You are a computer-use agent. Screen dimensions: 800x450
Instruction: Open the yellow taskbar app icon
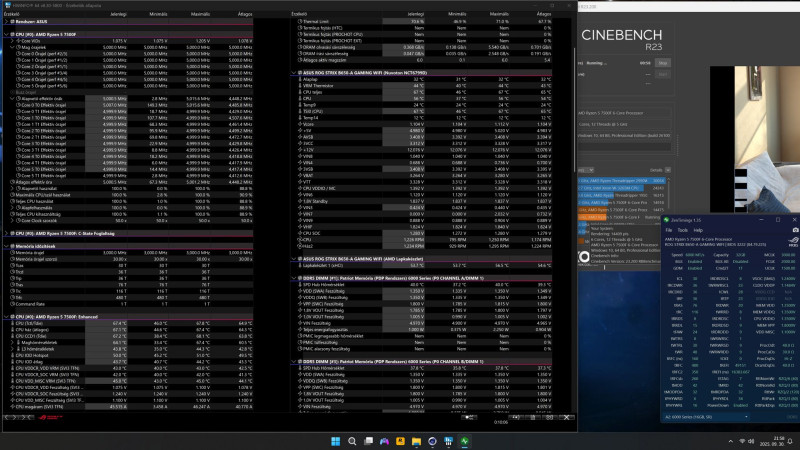click(x=400, y=441)
